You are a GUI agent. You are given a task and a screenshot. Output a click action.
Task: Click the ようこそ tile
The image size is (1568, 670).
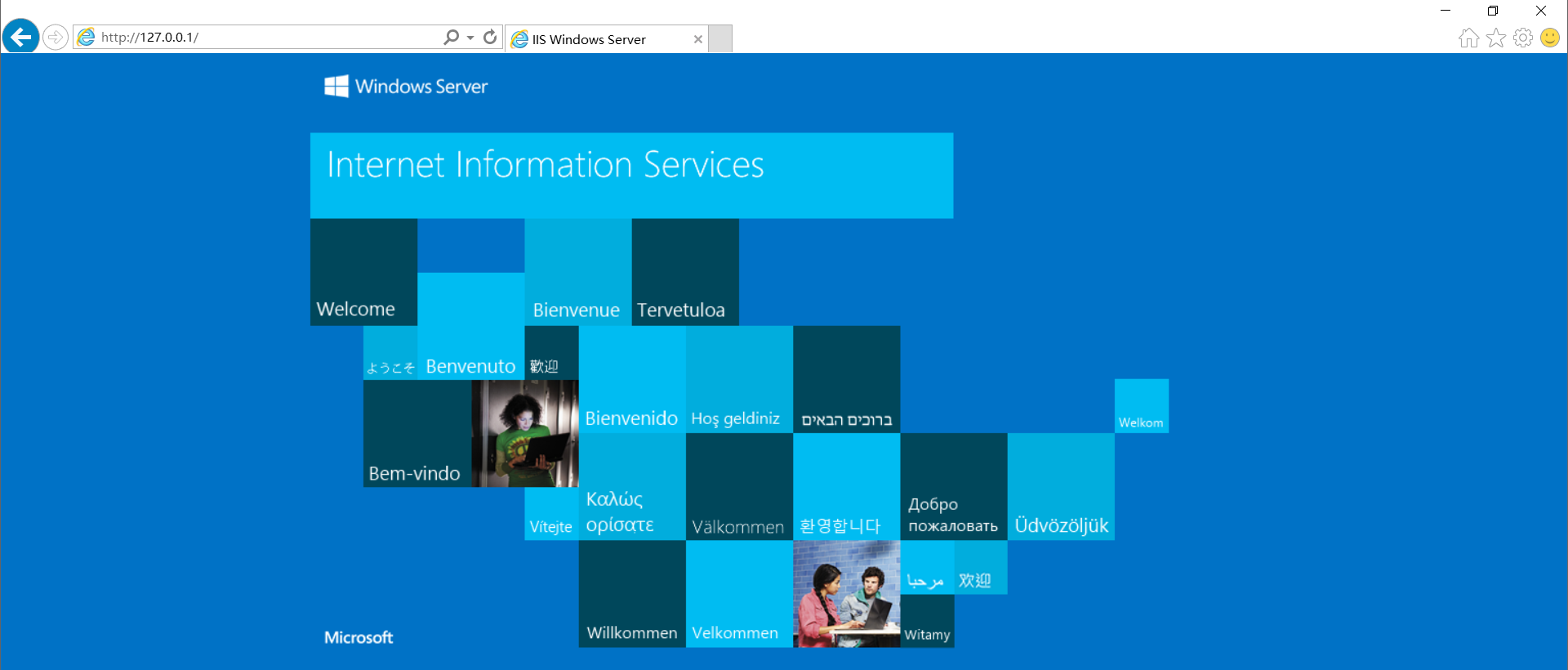(390, 353)
